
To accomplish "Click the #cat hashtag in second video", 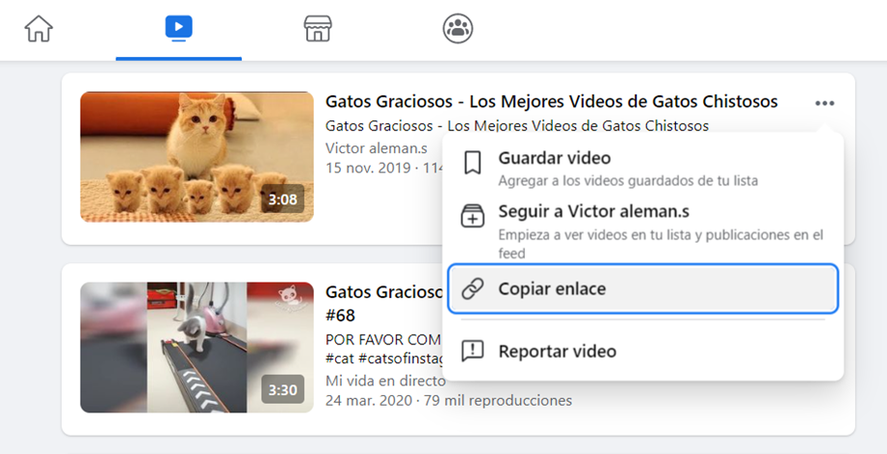I will tap(339, 358).
